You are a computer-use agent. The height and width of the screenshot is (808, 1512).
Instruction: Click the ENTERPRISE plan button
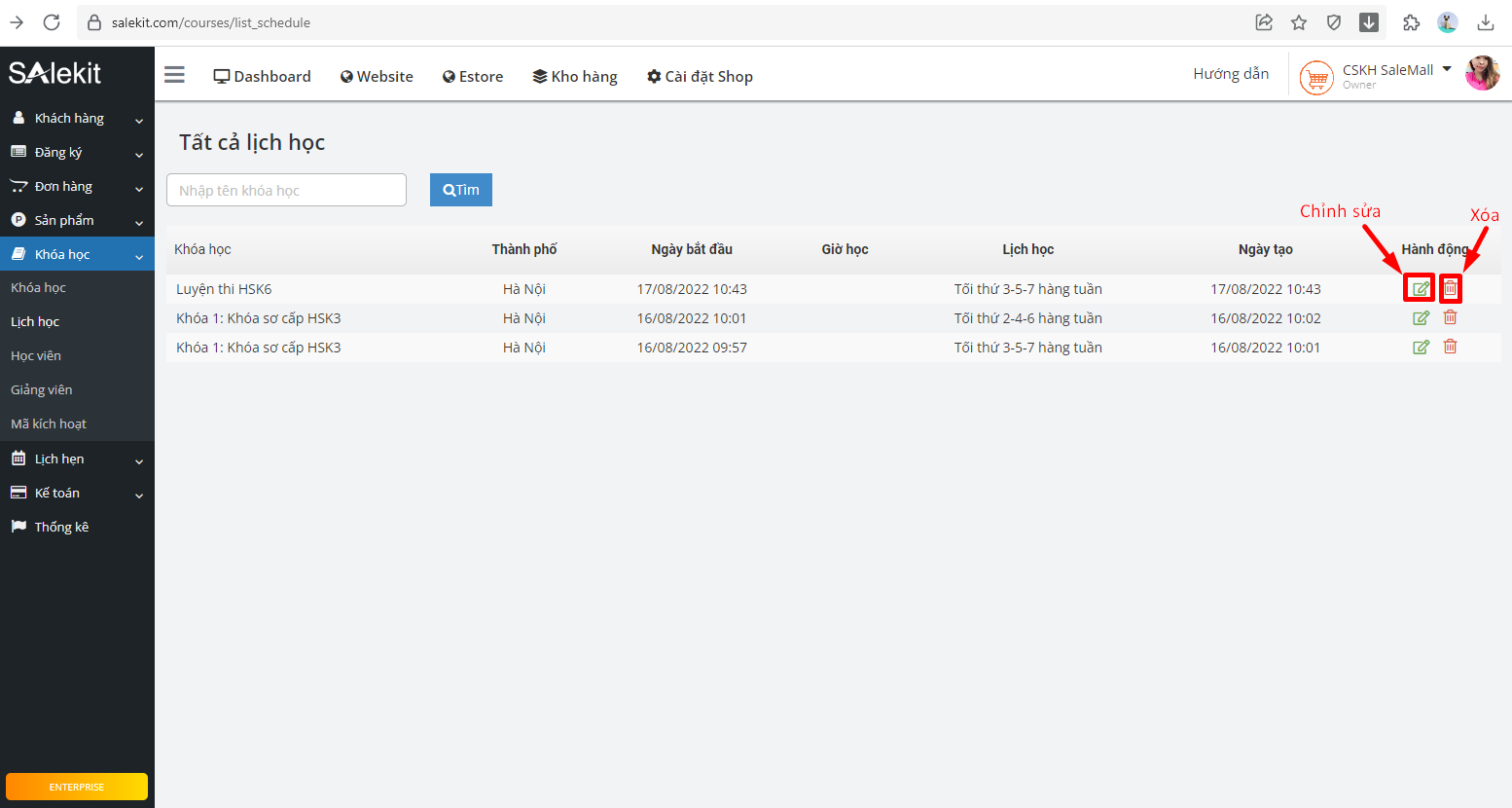pos(77,787)
